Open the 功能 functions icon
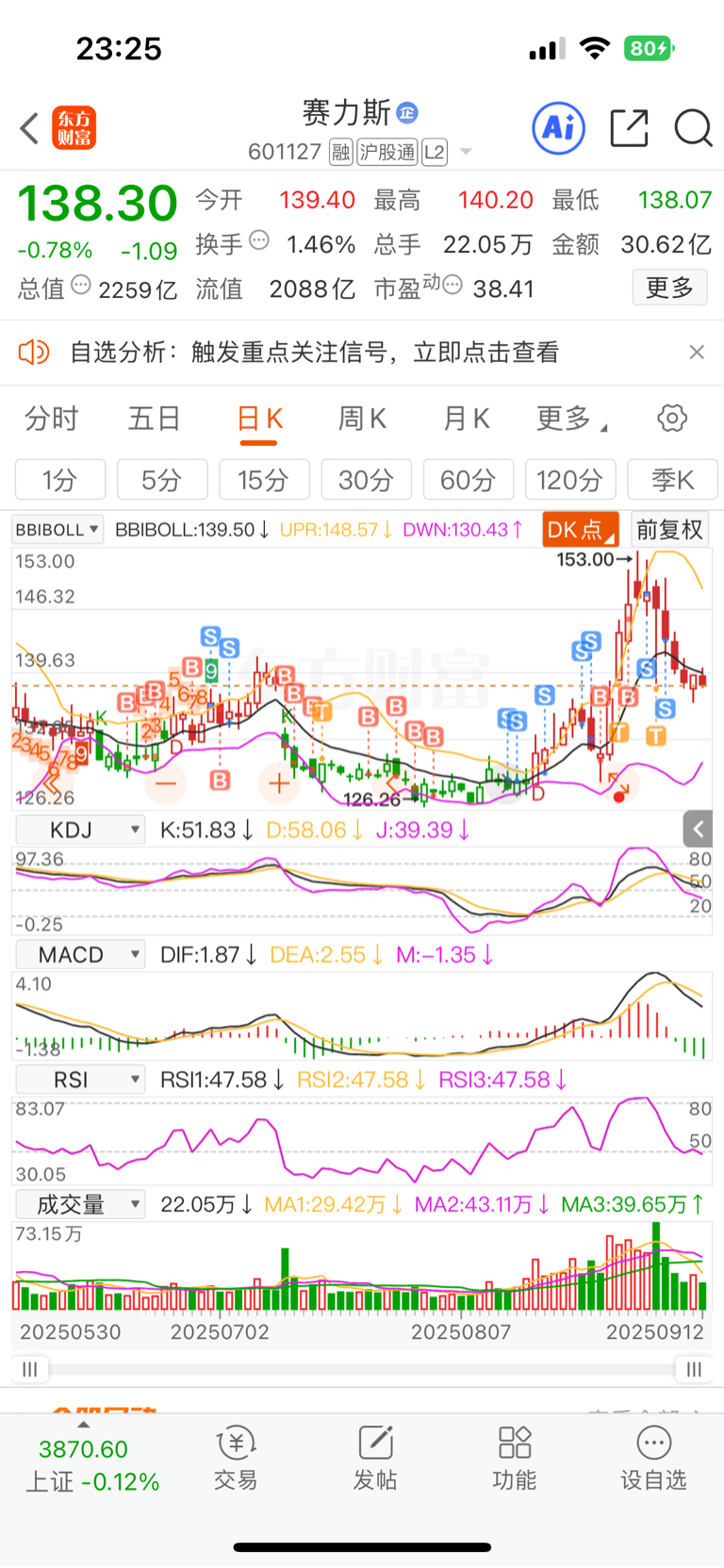The image size is (724, 1568). [515, 1458]
